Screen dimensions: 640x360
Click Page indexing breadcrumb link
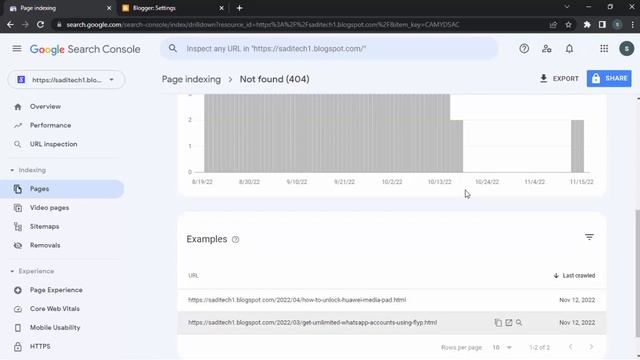coord(191,79)
